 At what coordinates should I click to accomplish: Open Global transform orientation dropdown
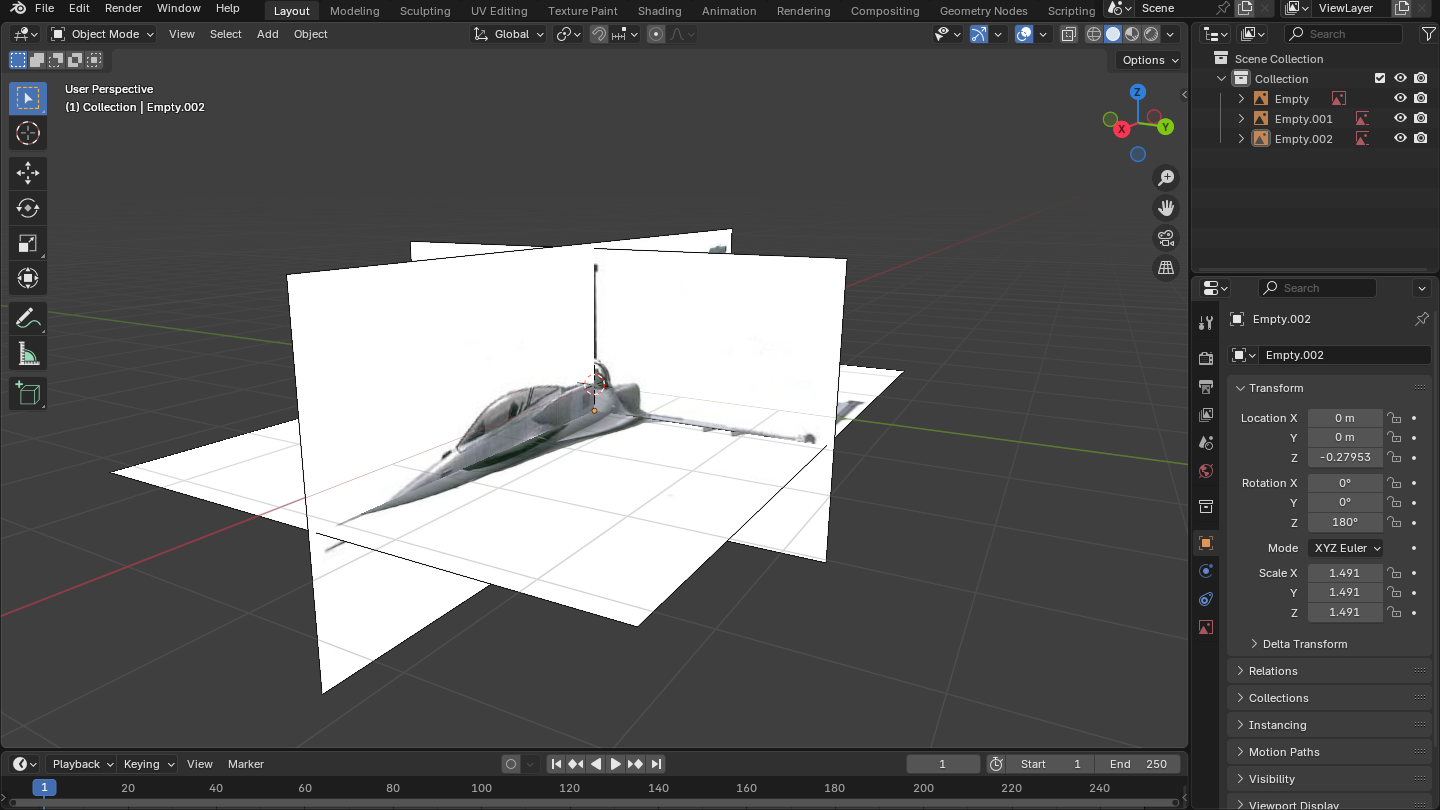point(509,34)
